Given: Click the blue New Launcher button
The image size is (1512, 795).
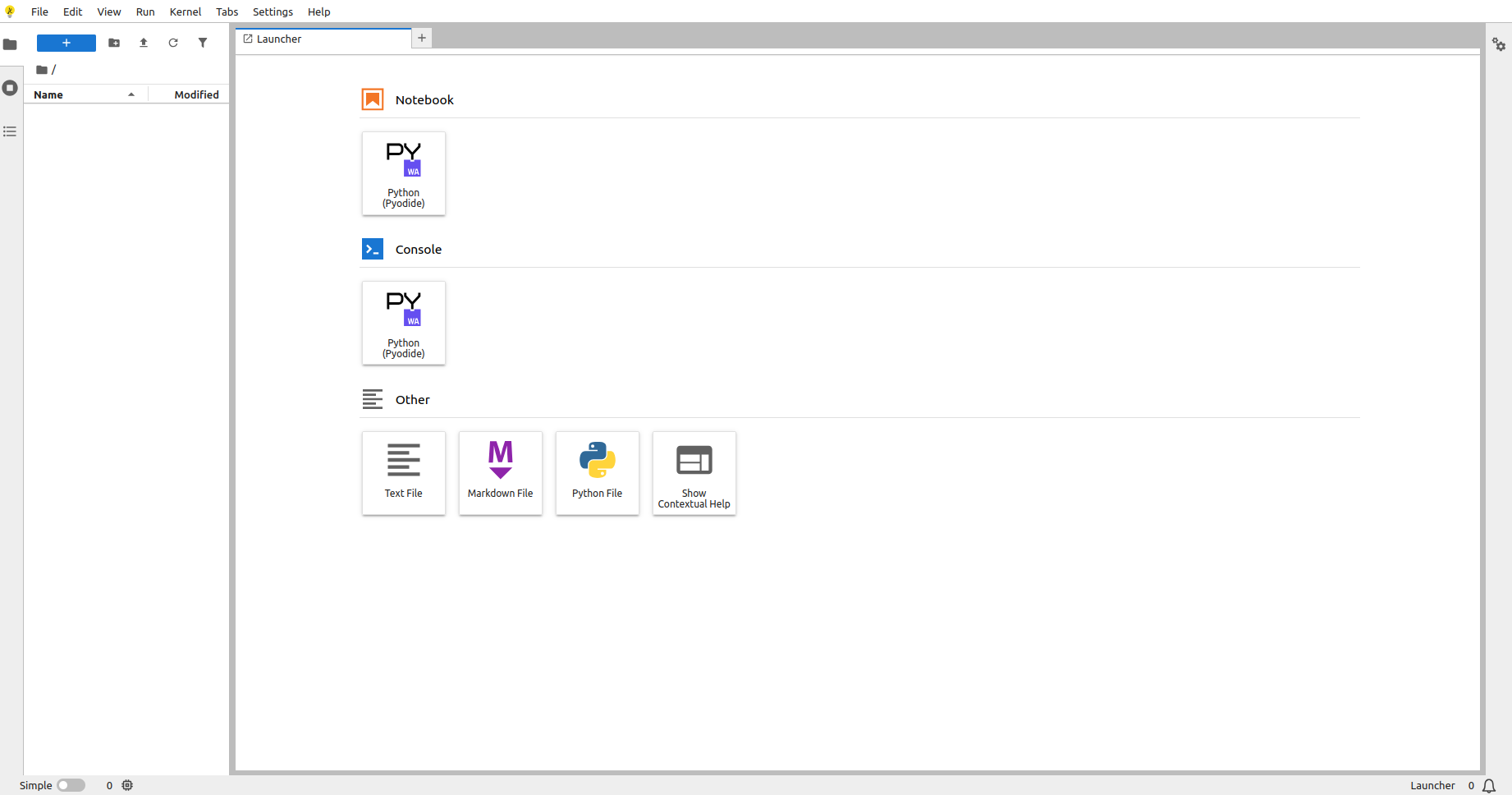Looking at the screenshot, I should point(66,43).
